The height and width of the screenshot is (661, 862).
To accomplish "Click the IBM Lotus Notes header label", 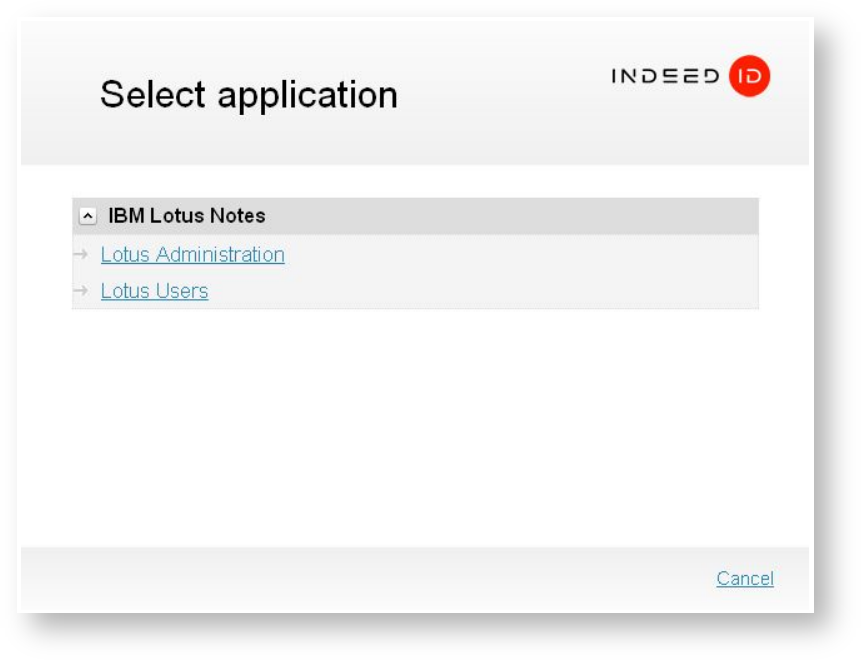I will coord(186,216).
